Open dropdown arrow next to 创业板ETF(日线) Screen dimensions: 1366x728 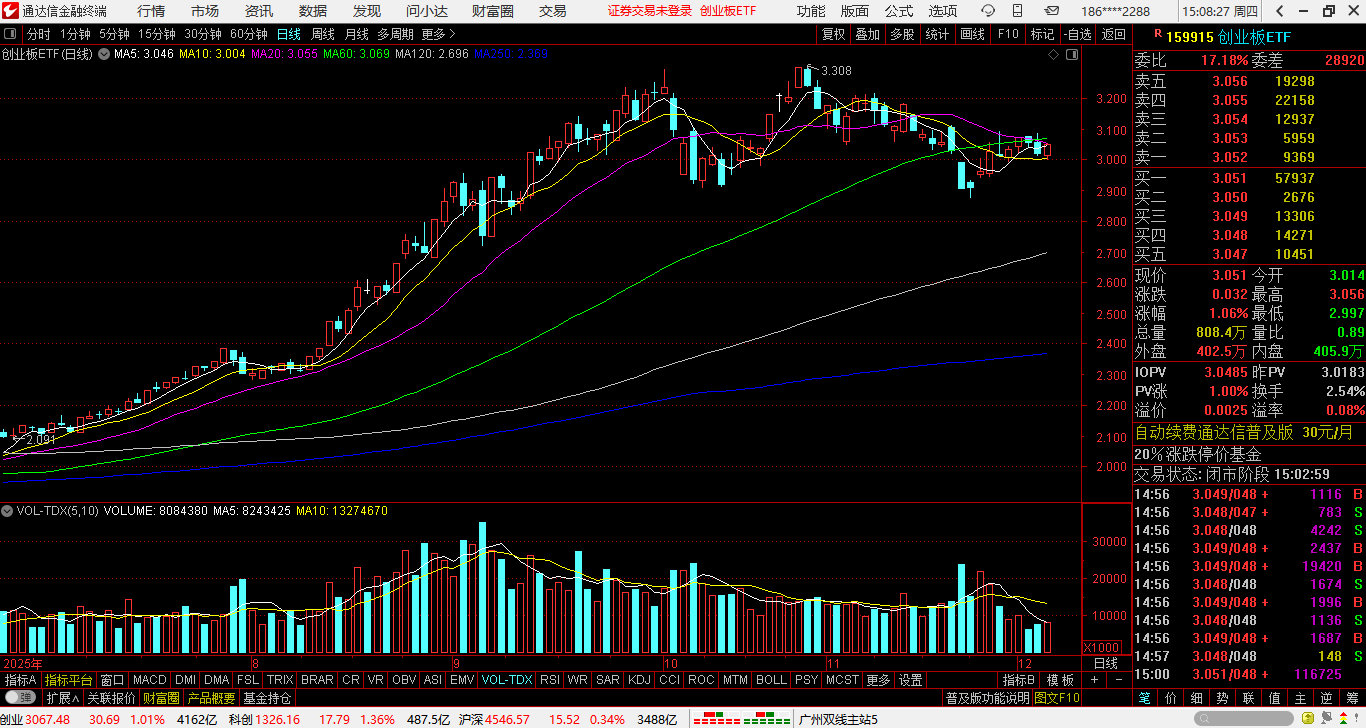[102, 54]
